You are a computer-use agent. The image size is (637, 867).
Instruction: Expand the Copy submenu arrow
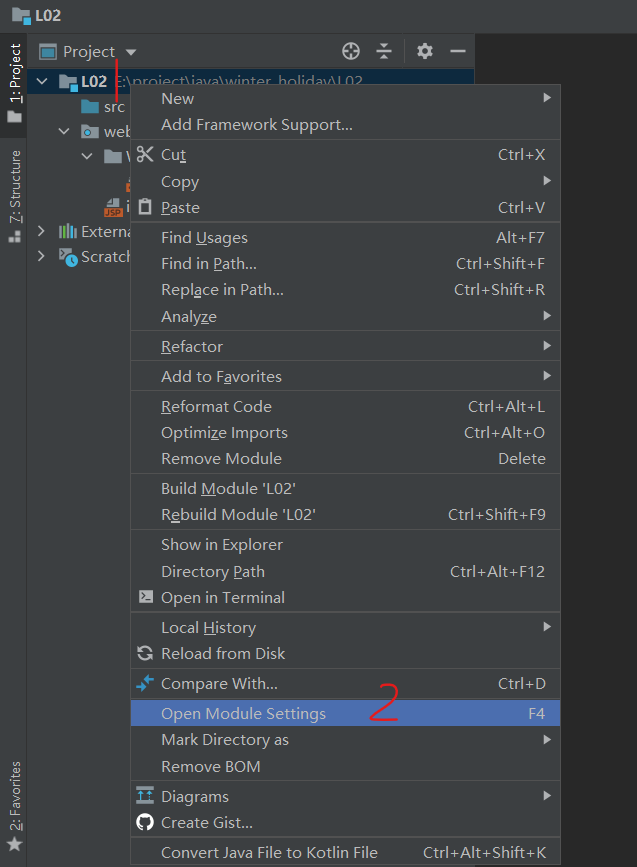tap(547, 181)
